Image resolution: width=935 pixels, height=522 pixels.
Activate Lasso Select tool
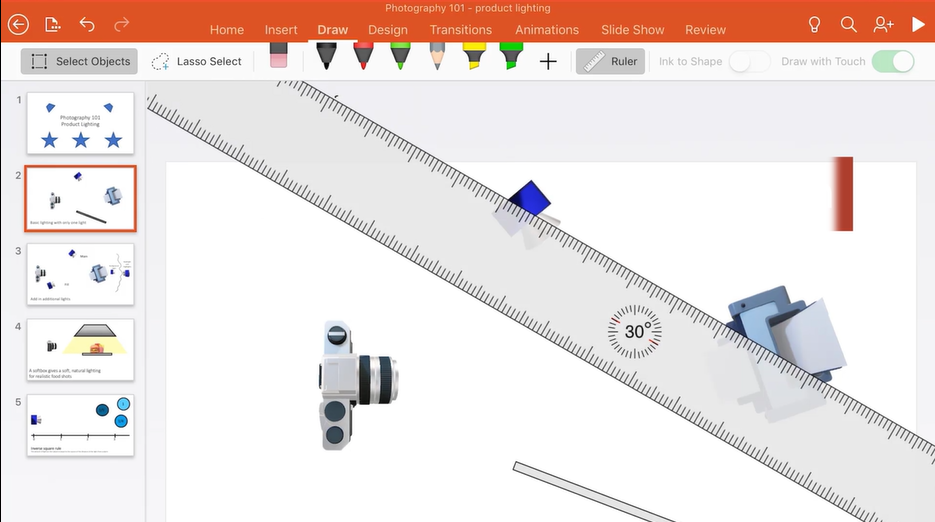click(196, 61)
